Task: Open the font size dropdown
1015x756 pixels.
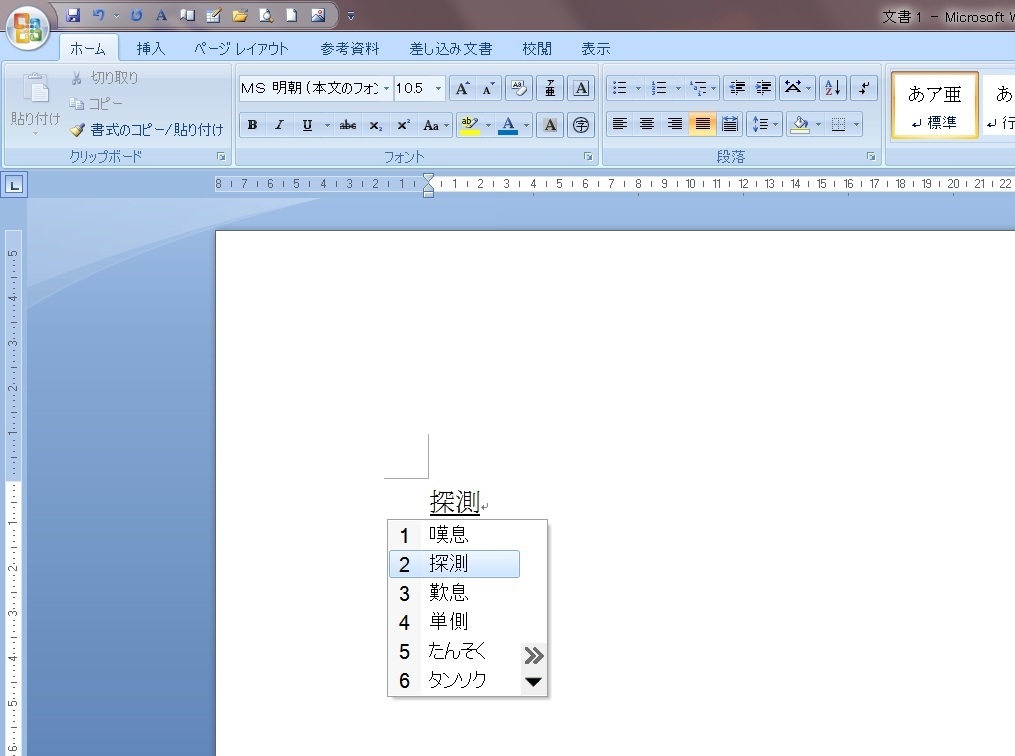Action: [x=438, y=89]
